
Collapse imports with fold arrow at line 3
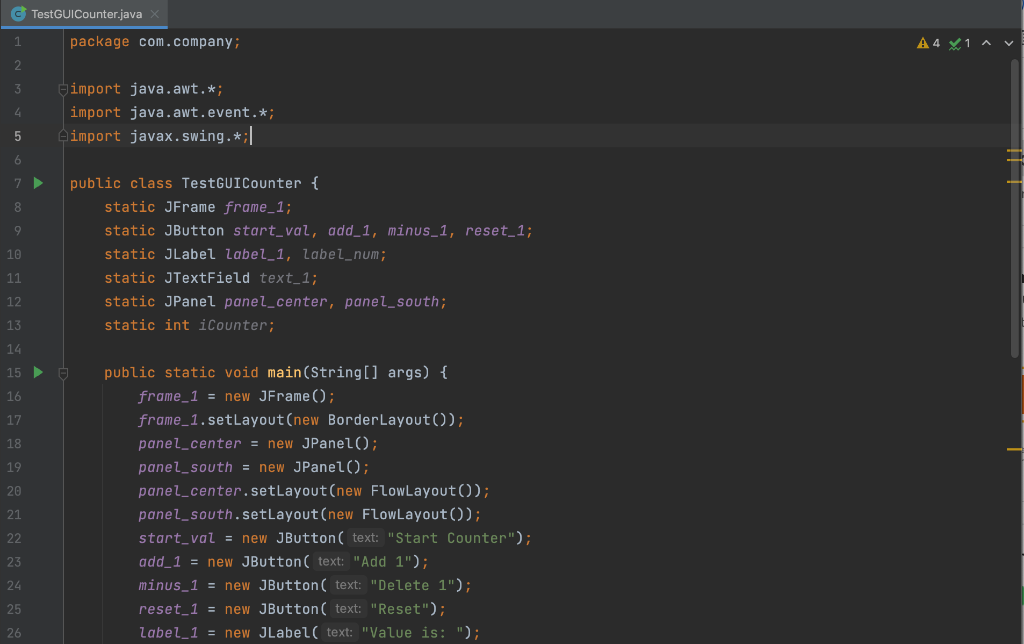[x=62, y=88]
